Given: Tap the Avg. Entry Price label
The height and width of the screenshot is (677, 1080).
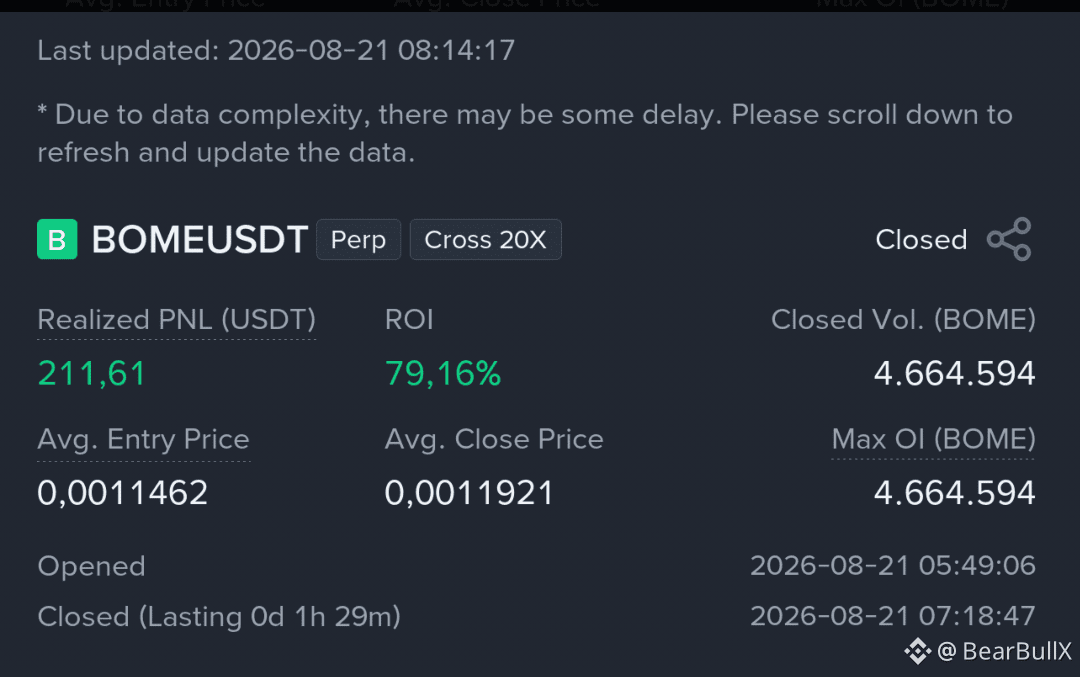Looking at the screenshot, I should [x=143, y=439].
